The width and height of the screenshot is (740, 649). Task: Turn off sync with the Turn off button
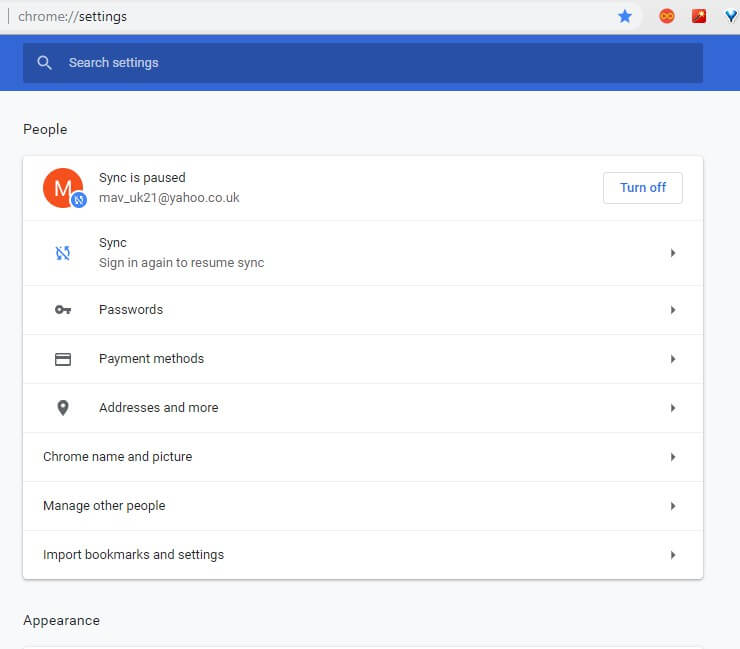tap(642, 188)
